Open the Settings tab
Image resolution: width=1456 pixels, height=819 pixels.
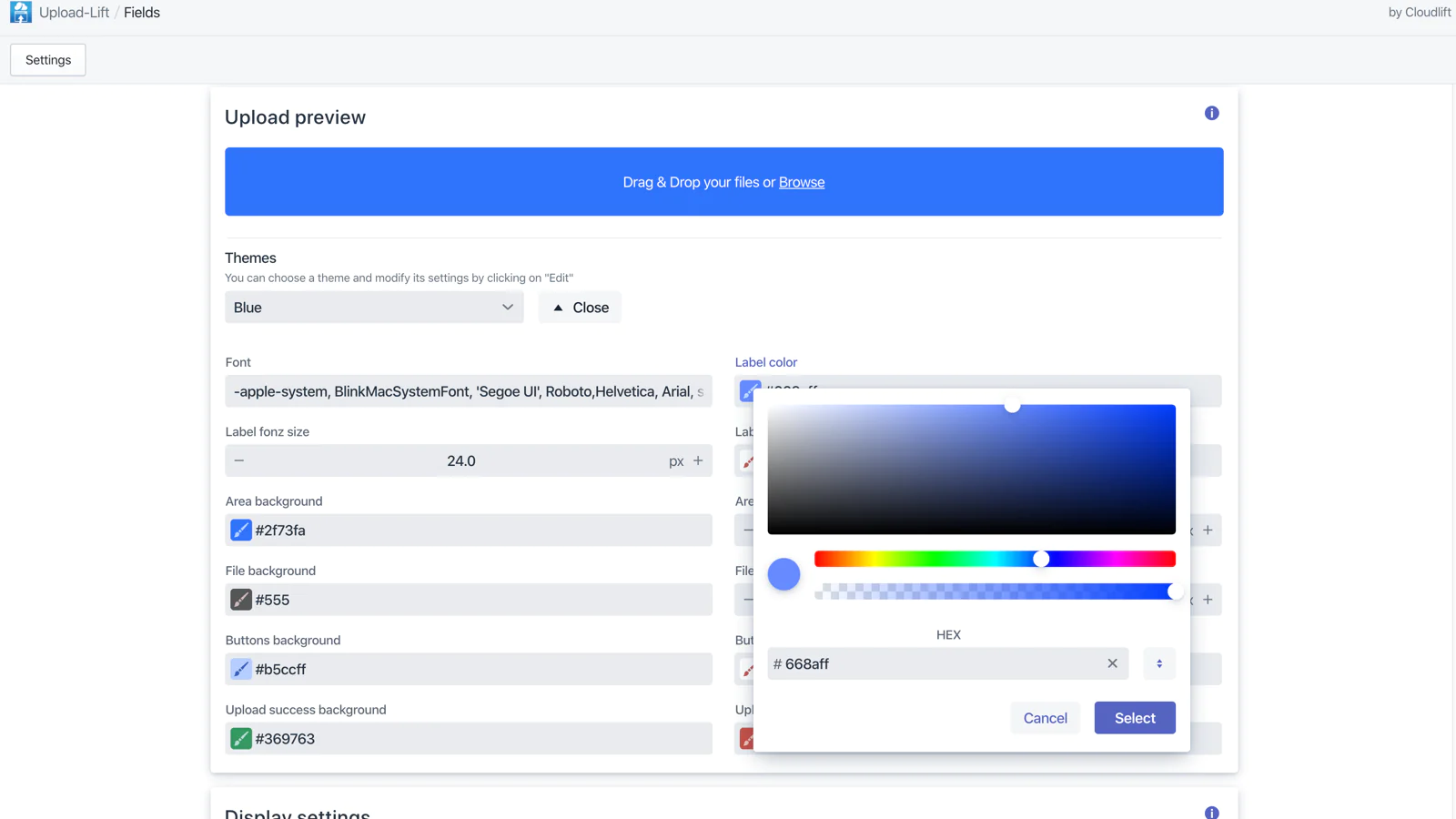point(48,60)
